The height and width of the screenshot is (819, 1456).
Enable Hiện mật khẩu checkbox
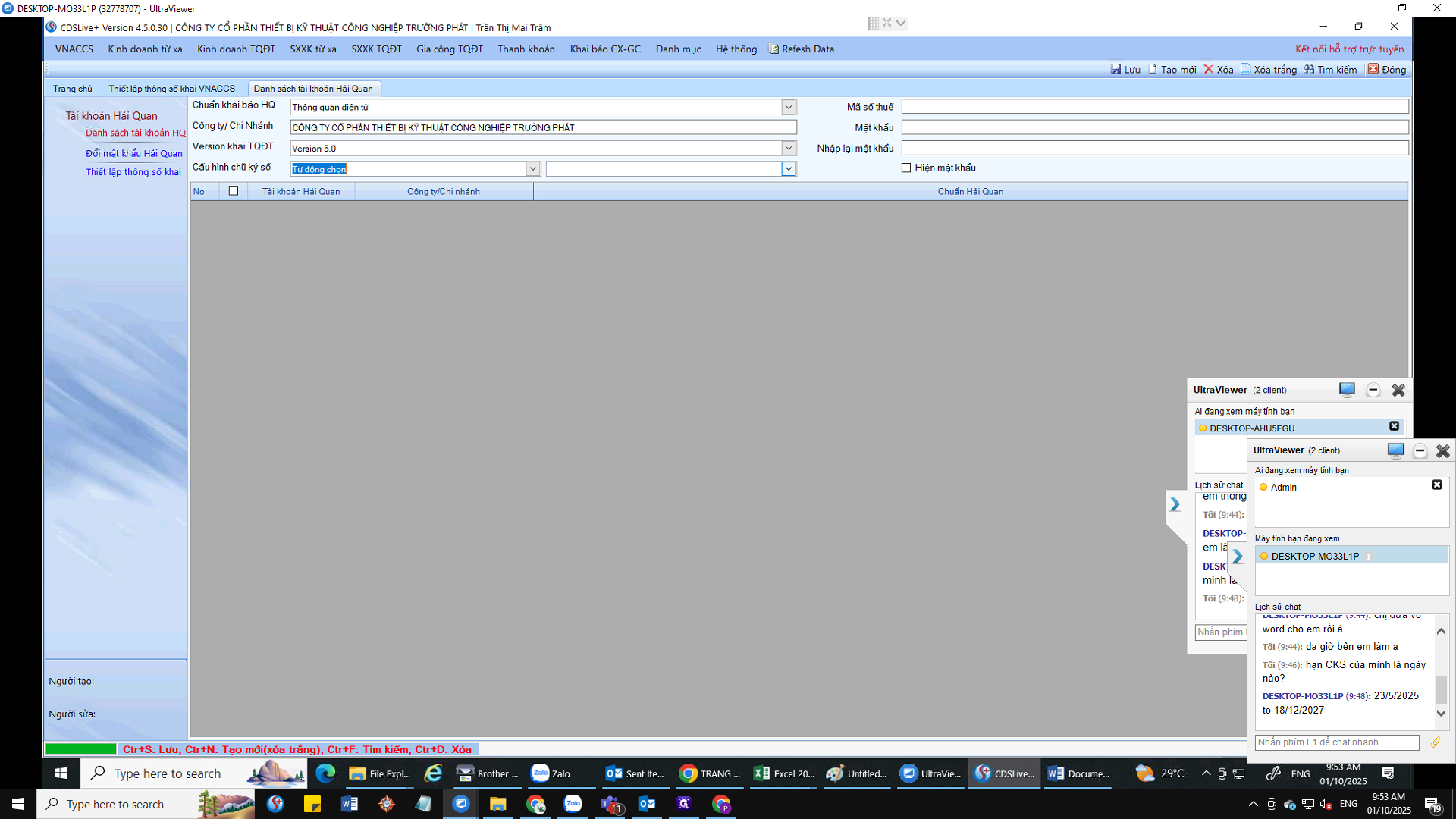(906, 168)
